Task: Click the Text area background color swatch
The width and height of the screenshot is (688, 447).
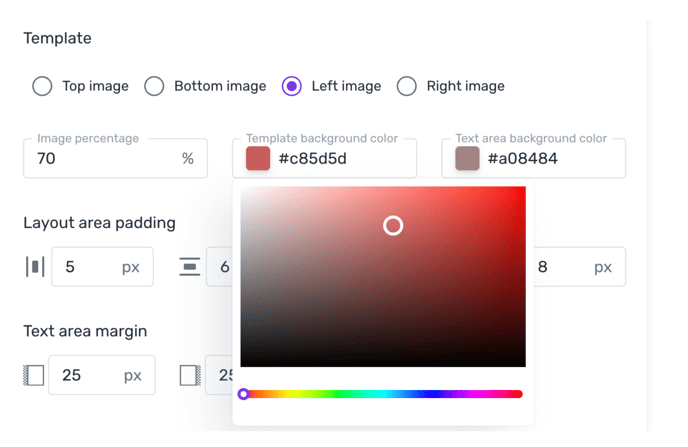Action: (467, 158)
